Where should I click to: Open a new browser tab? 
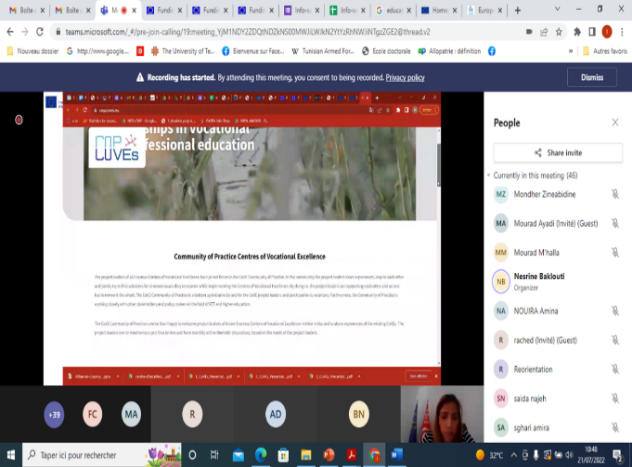(x=518, y=10)
